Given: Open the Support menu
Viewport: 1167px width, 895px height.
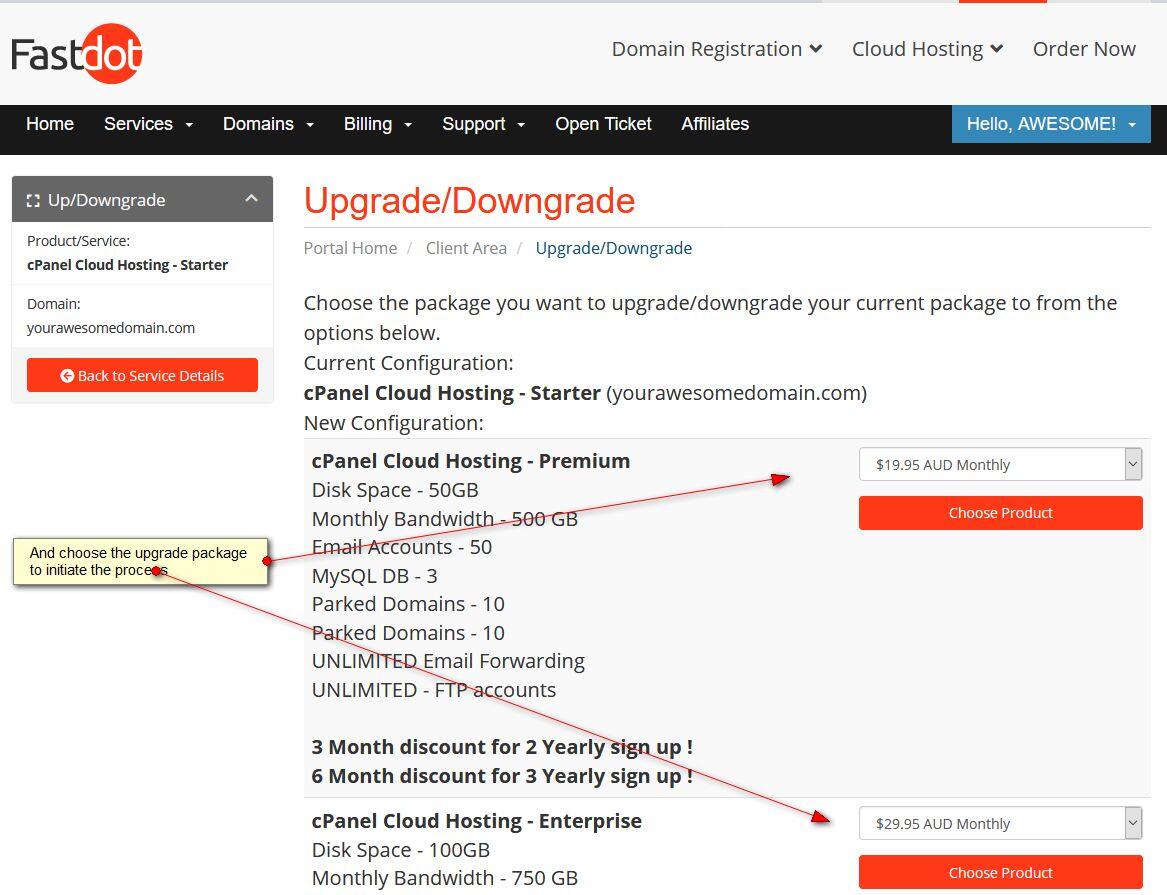Looking at the screenshot, I should 483,123.
